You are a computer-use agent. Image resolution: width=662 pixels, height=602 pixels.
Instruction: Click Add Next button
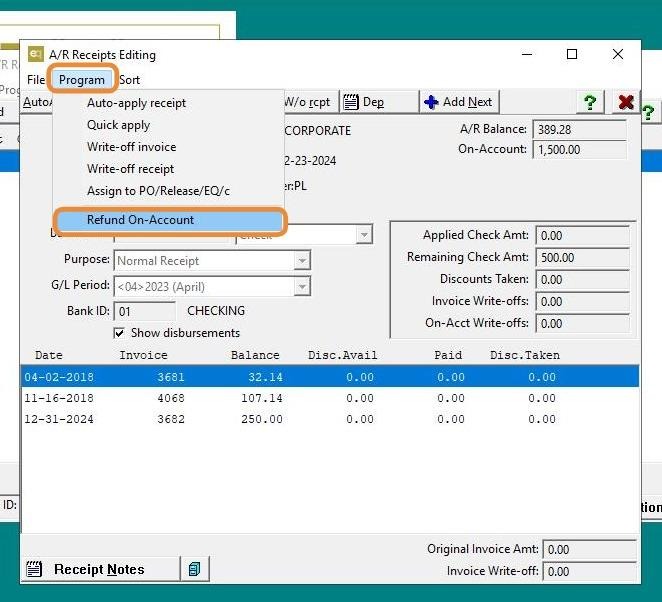point(459,102)
